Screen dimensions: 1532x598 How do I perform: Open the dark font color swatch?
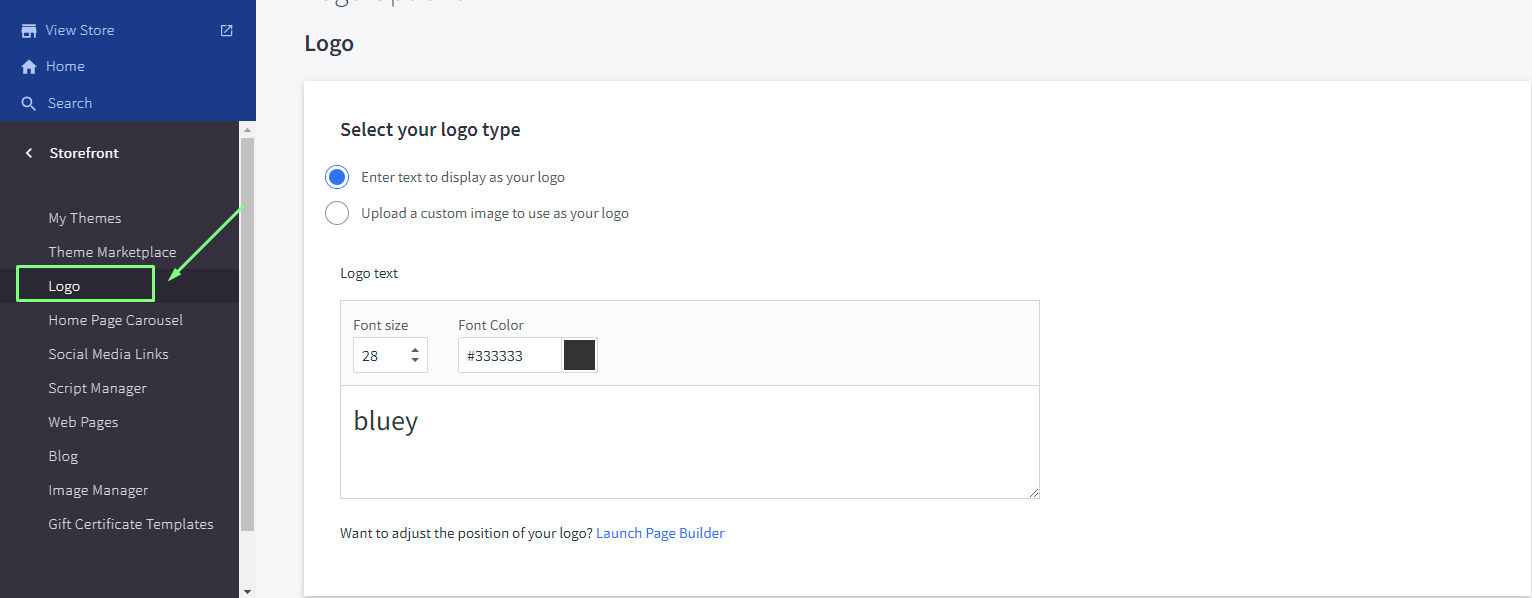tap(579, 355)
